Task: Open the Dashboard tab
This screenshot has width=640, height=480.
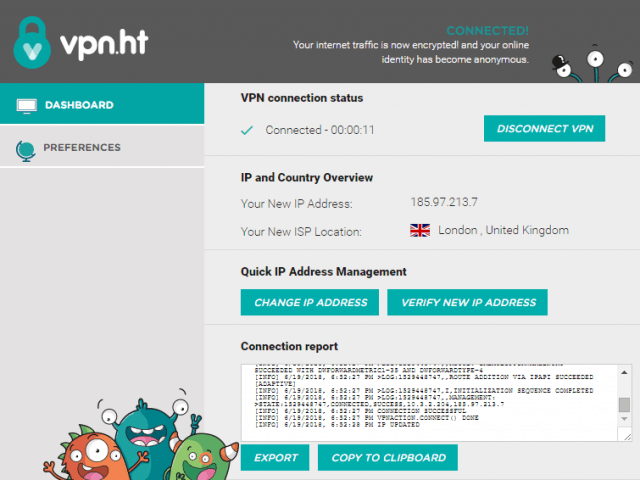Action: (102, 104)
